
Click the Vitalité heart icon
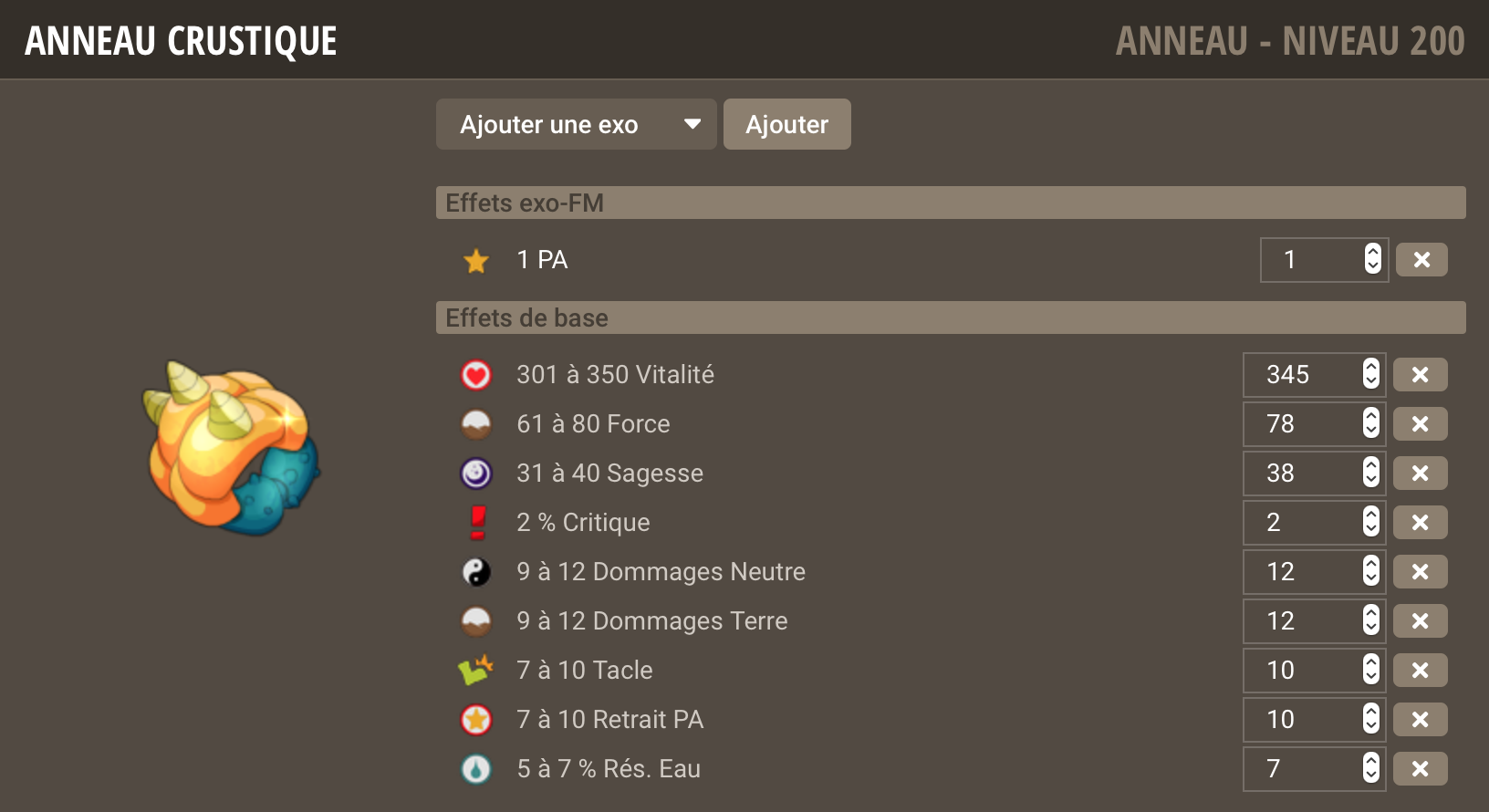pos(475,375)
